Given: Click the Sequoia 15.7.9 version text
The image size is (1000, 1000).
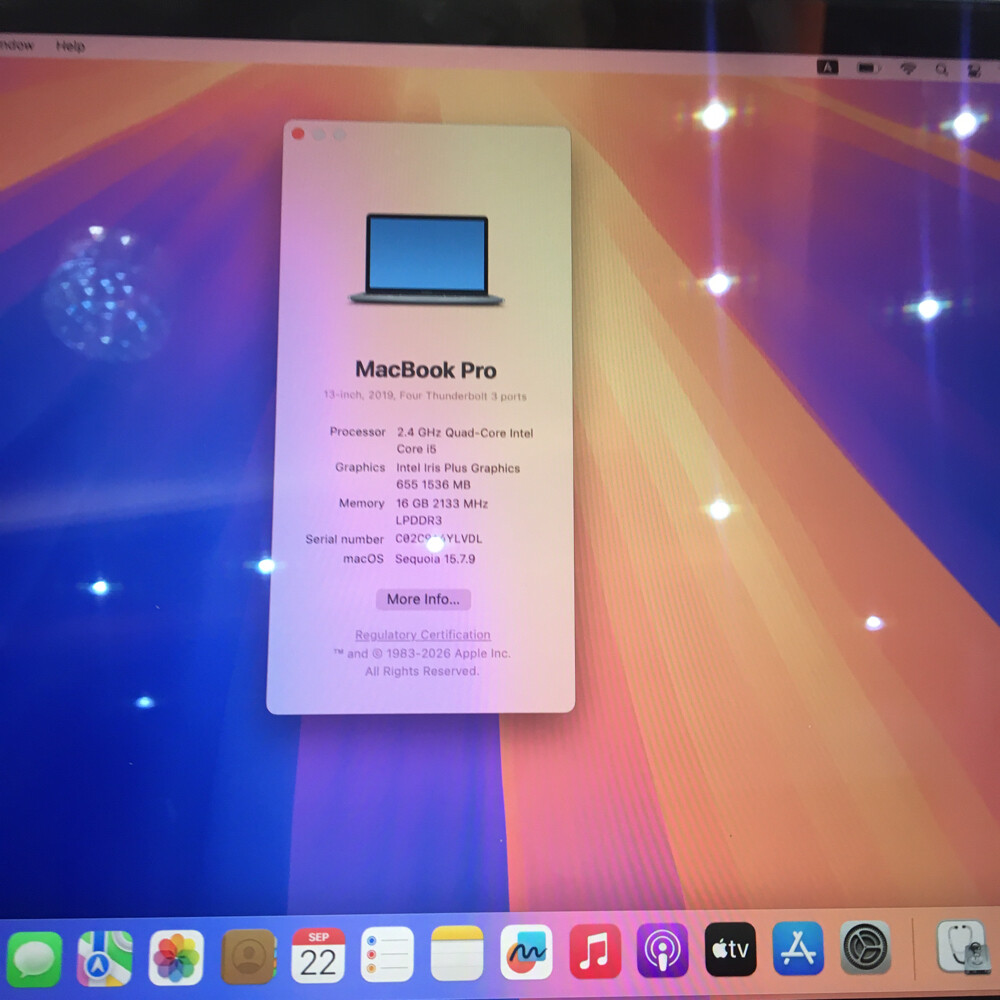Looking at the screenshot, I should pyautogui.click(x=435, y=559).
